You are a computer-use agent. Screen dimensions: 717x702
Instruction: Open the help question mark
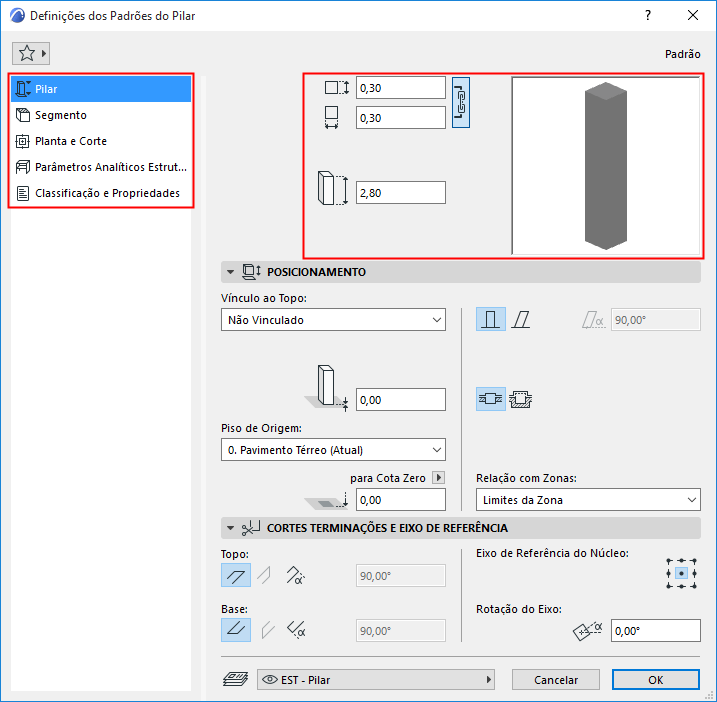pyautogui.click(x=647, y=15)
